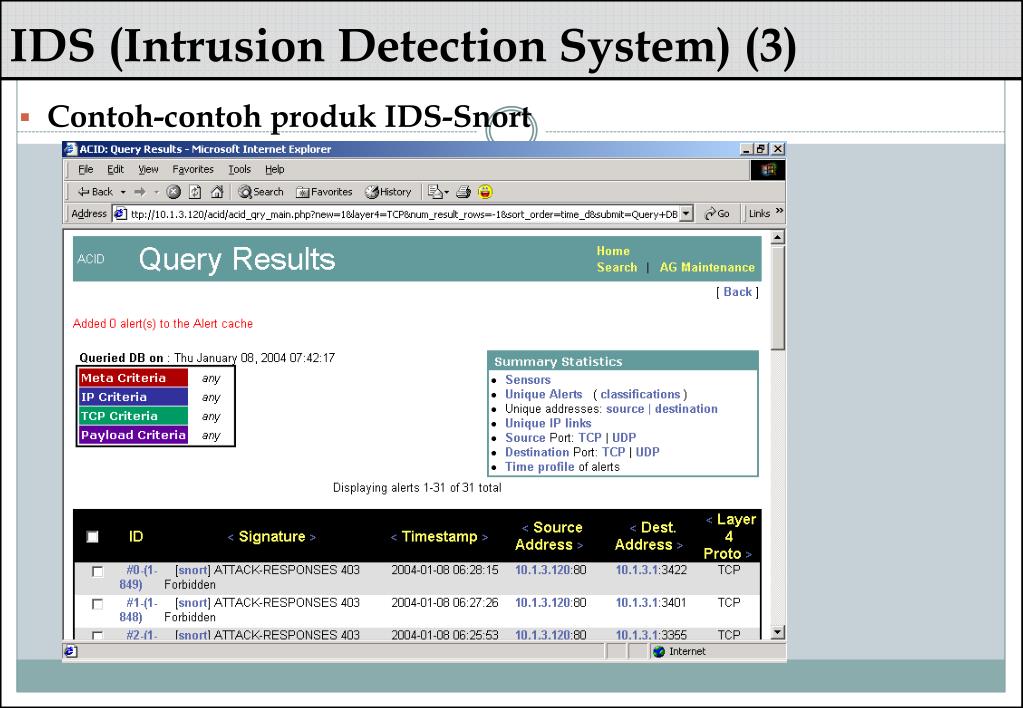Click the blue IP Criteria label
The width and height of the screenshot is (1023, 708).
click(x=133, y=397)
